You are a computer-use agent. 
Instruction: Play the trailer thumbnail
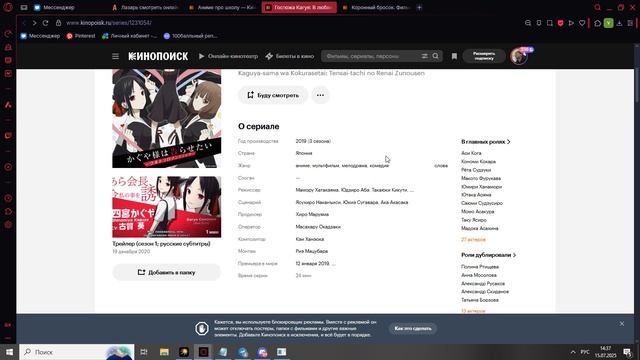tap(167, 207)
